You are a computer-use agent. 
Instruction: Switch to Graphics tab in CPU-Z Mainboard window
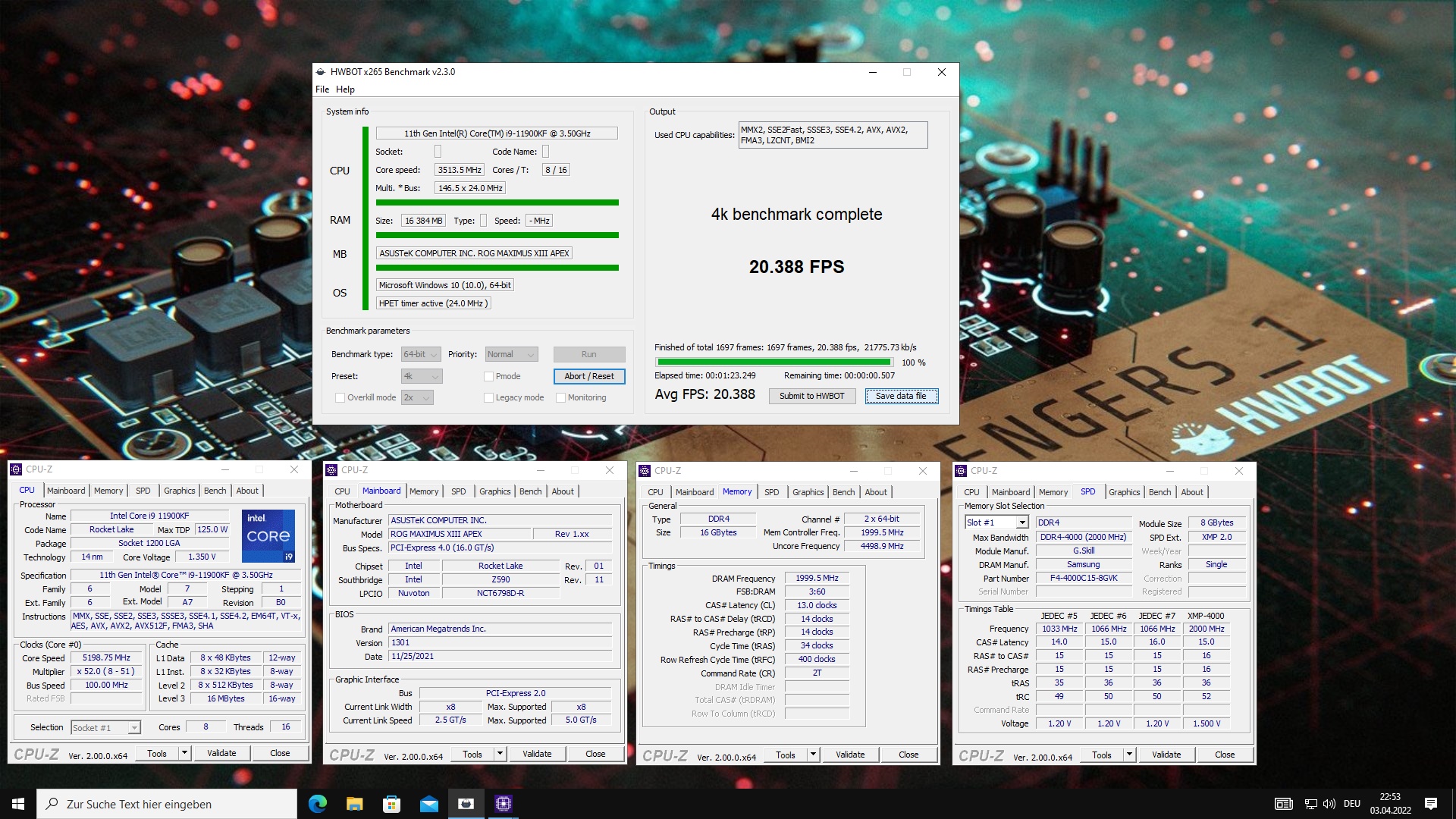tap(495, 491)
